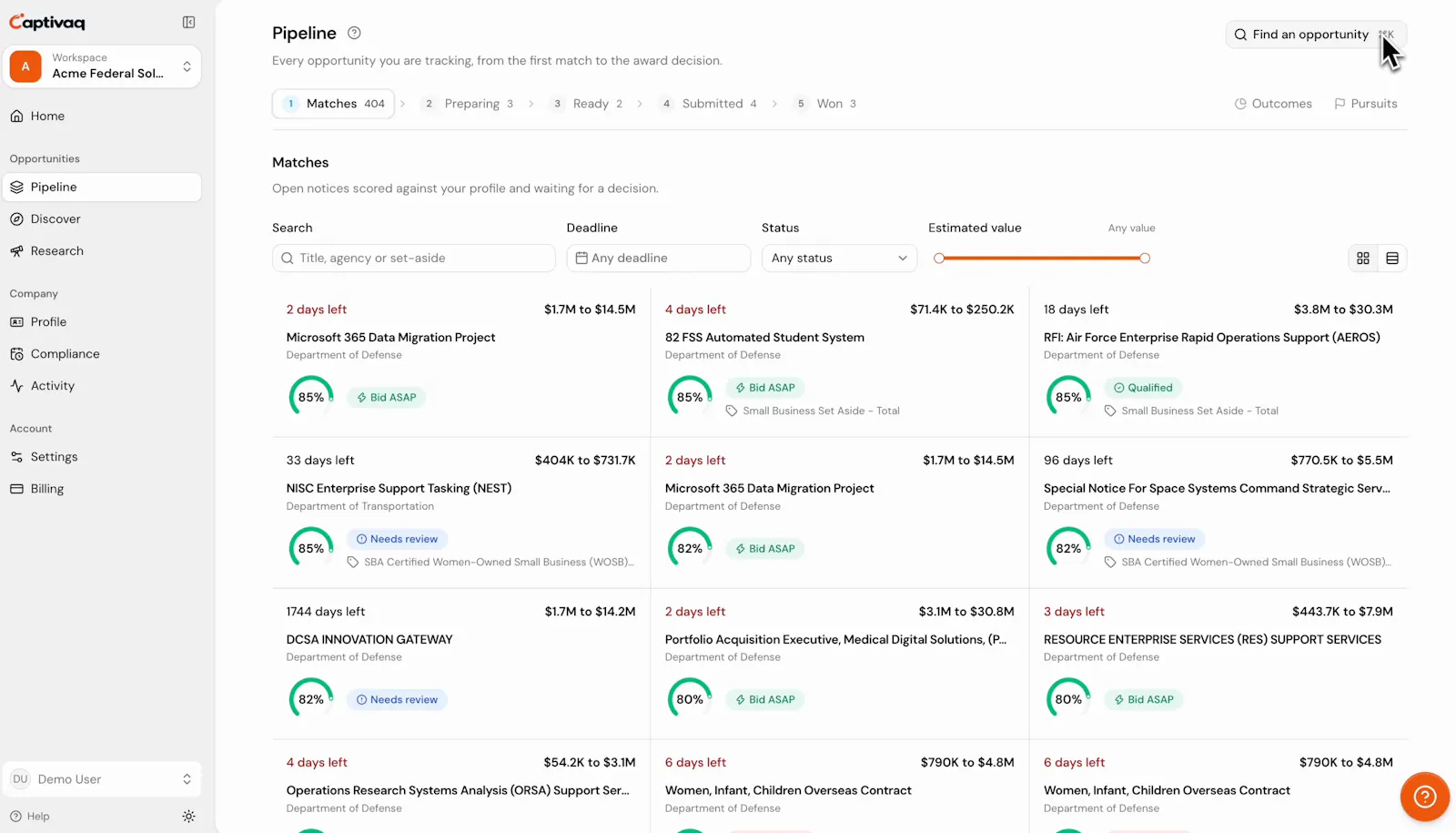Click the 80% score ring on RESOURCE ENTERPRISE SERVICES

pos(1068,700)
